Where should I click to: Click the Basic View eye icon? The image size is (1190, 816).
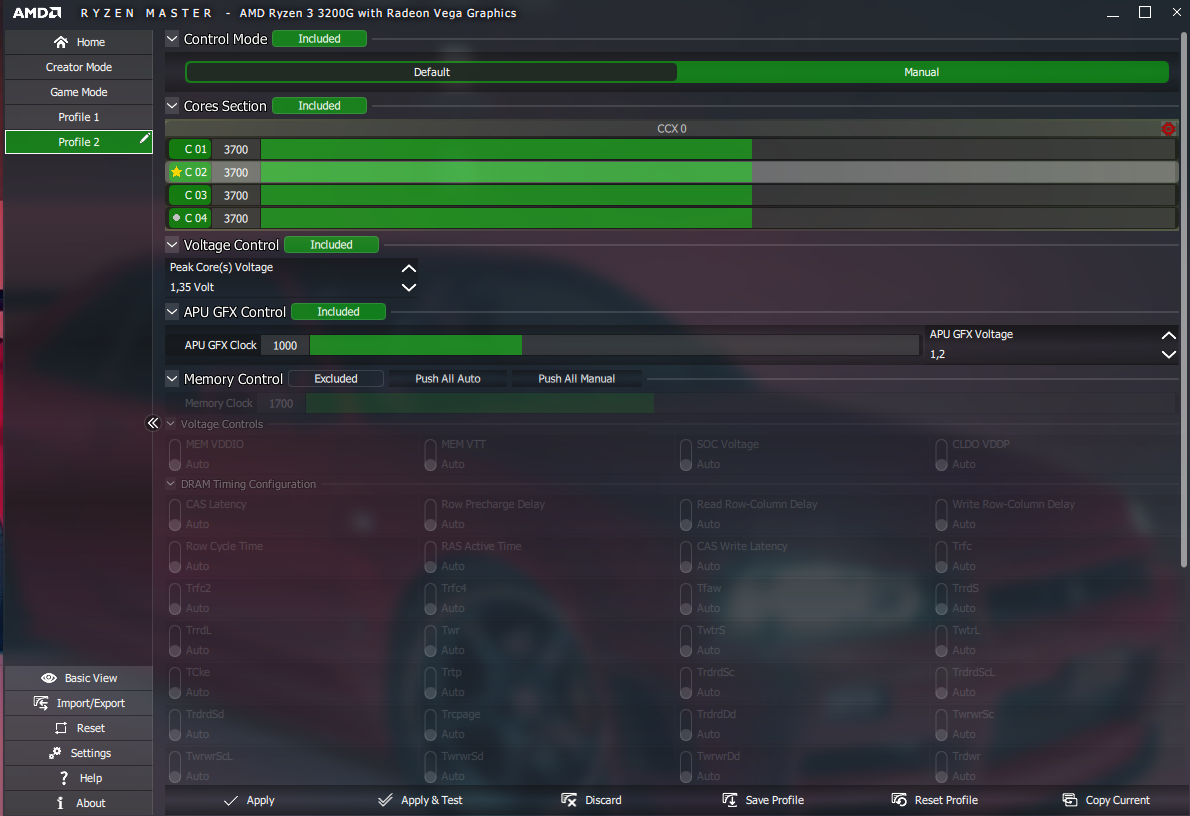49,678
